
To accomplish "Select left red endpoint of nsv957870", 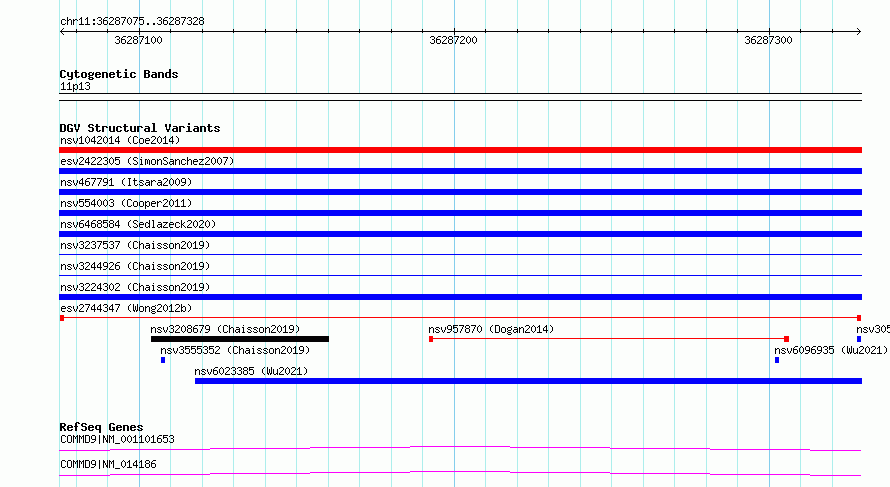I will 431,339.
